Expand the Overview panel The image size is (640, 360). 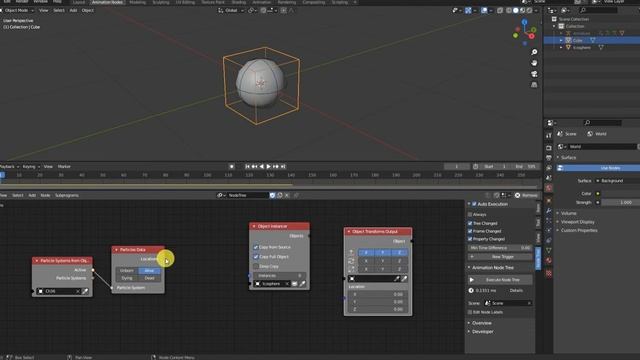coord(482,323)
